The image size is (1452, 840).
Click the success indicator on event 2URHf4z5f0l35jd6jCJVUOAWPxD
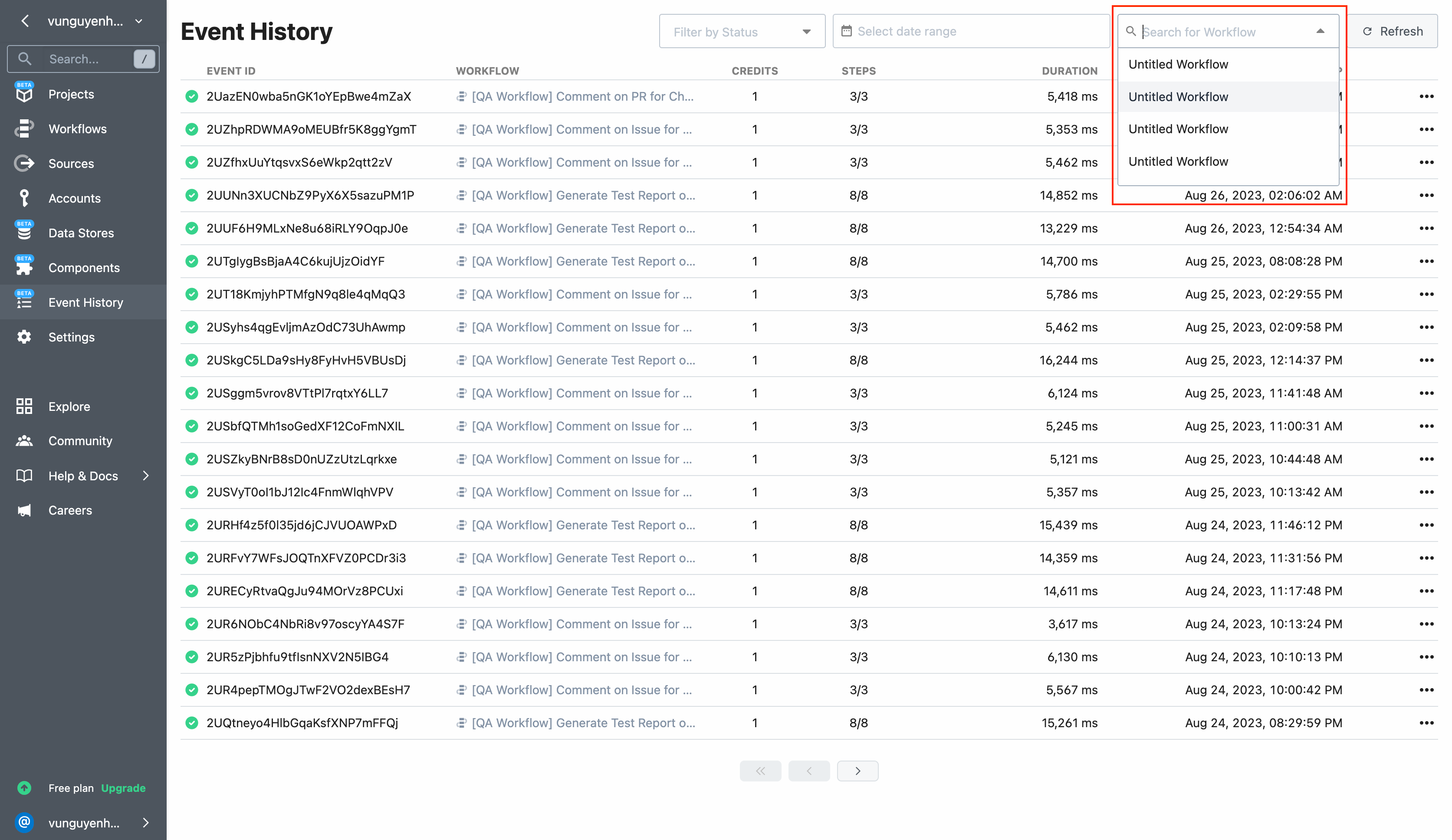pyautogui.click(x=191, y=525)
